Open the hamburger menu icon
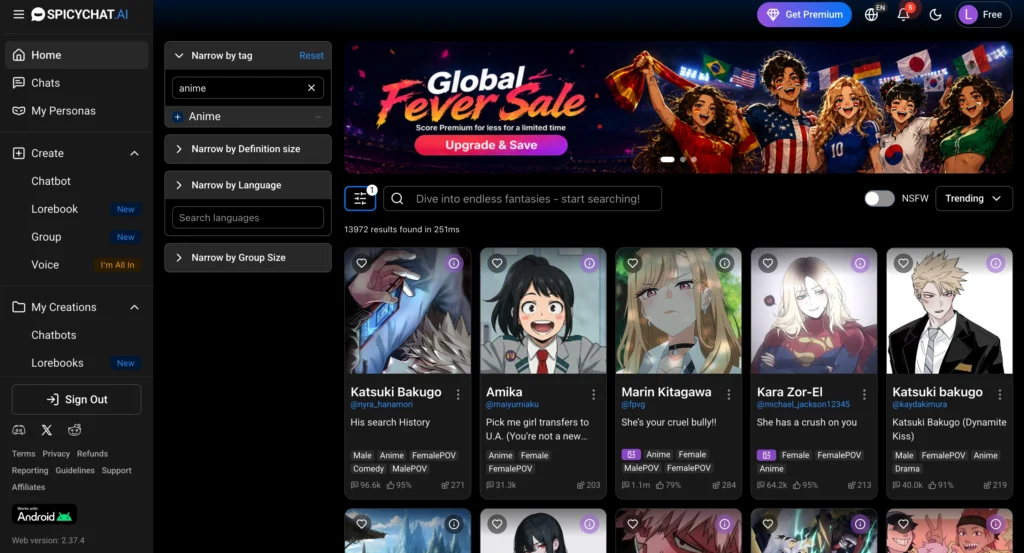 (x=18, y=14)
